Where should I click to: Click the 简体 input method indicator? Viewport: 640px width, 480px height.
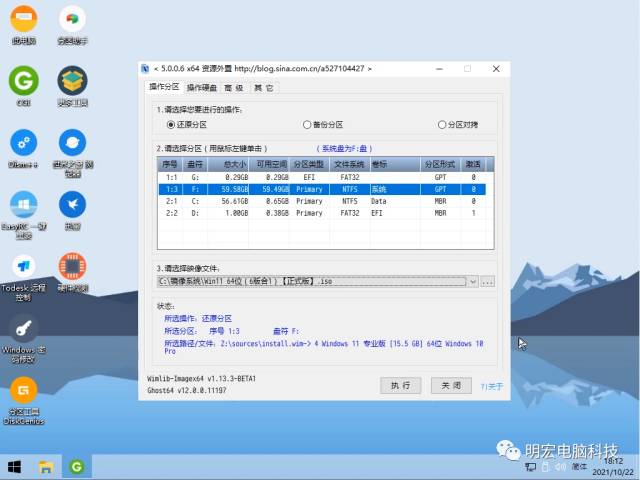[x=580, y=466]
